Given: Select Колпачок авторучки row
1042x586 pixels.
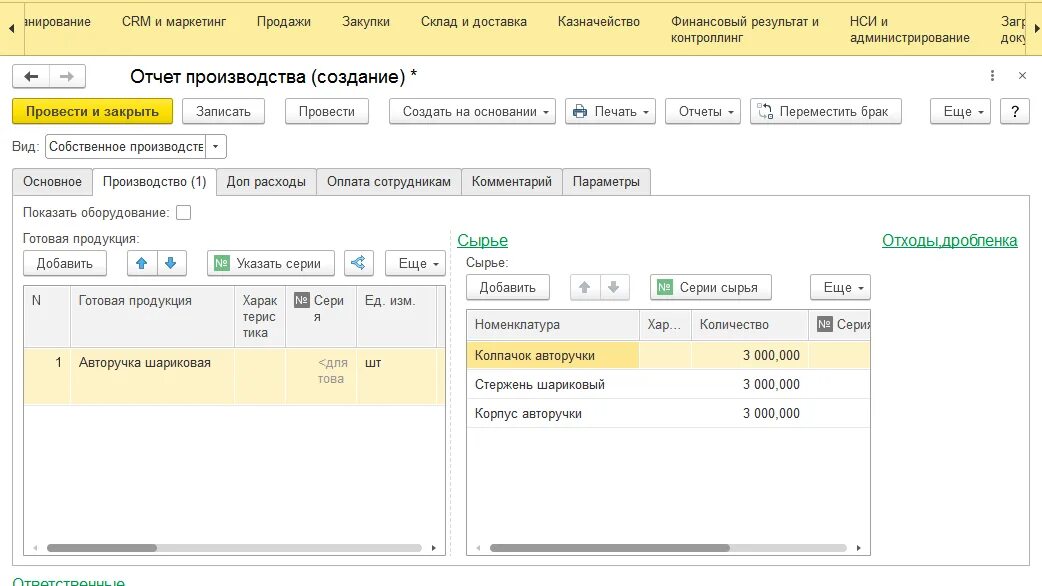Looking at the screenshot, I should 668,355.
